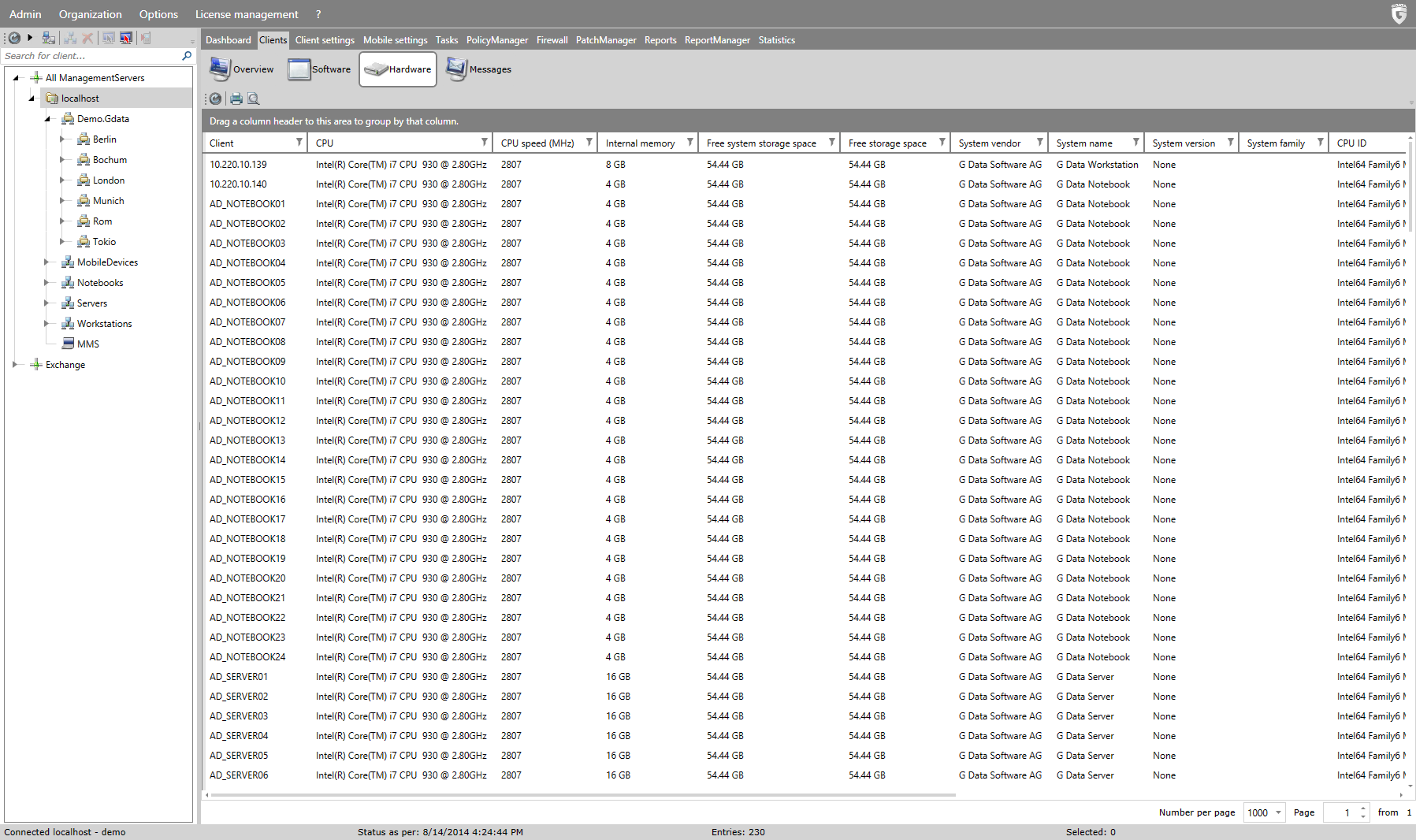The width and height of the screenshot is (1416, 840).
Task: Open the Options menu
Action: 158,14
